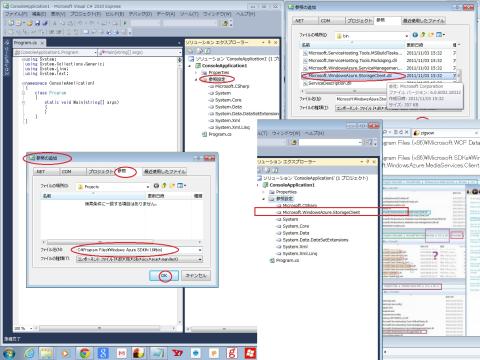The height and width of the screenshot is (360, 480).
Task: Click 名前 column header in Projects-folder Add Reference dialog
Action: click(x=92, y=196)
